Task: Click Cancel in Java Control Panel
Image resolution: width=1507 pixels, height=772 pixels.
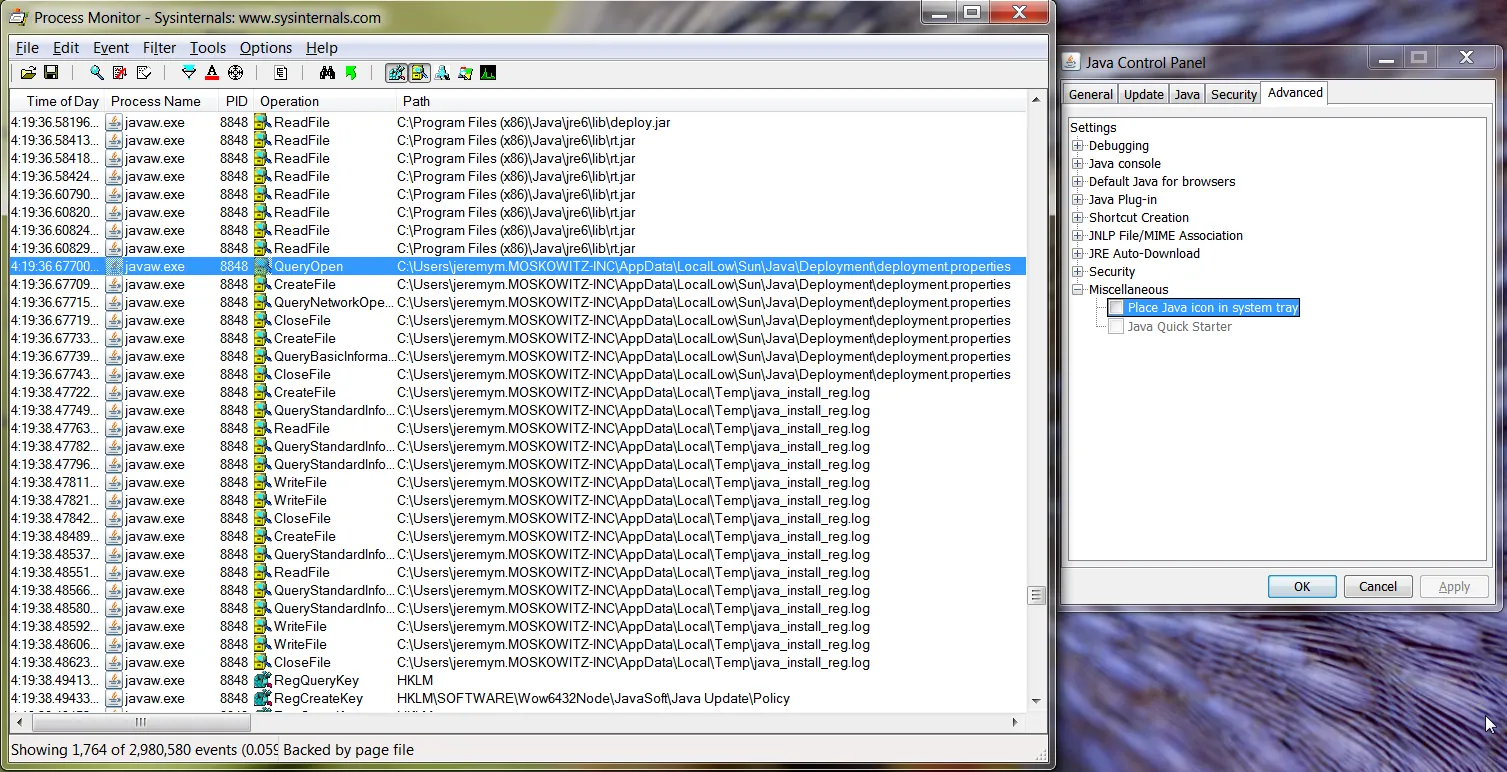Action: point(1378,587)
